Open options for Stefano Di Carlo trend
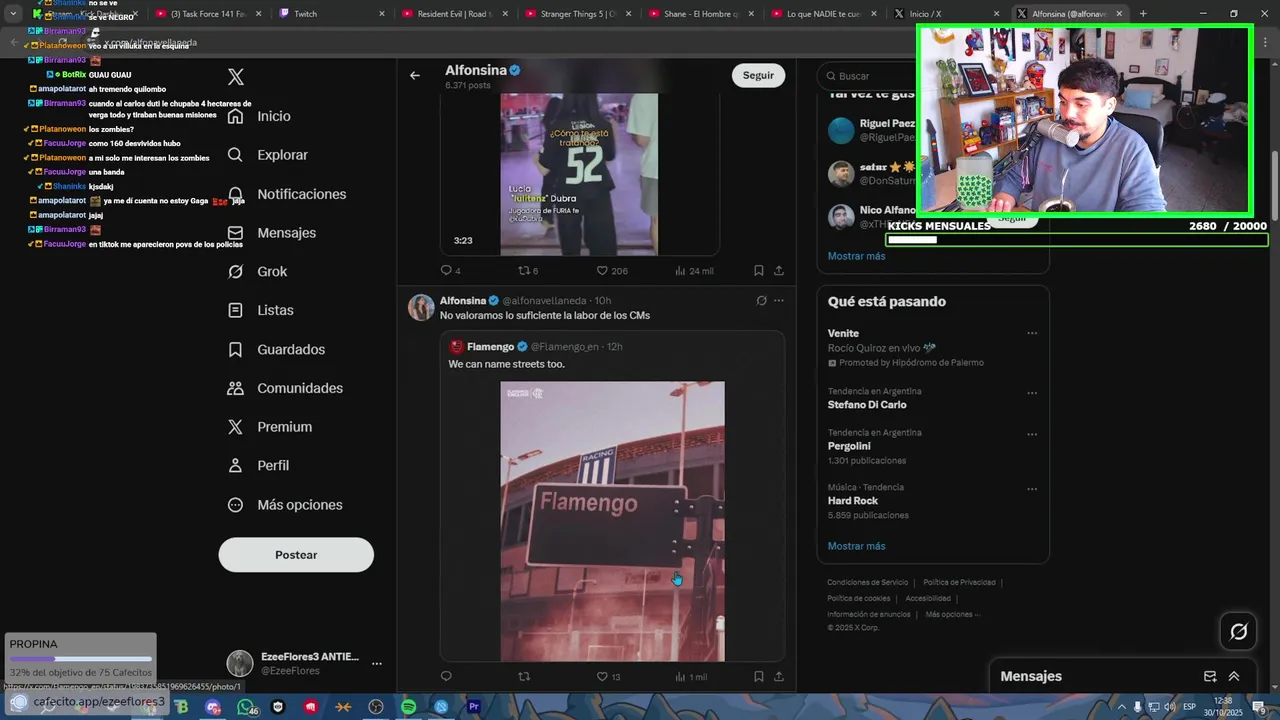Viewport: 1280px width, 720px height. click(x=1032, y=393)
